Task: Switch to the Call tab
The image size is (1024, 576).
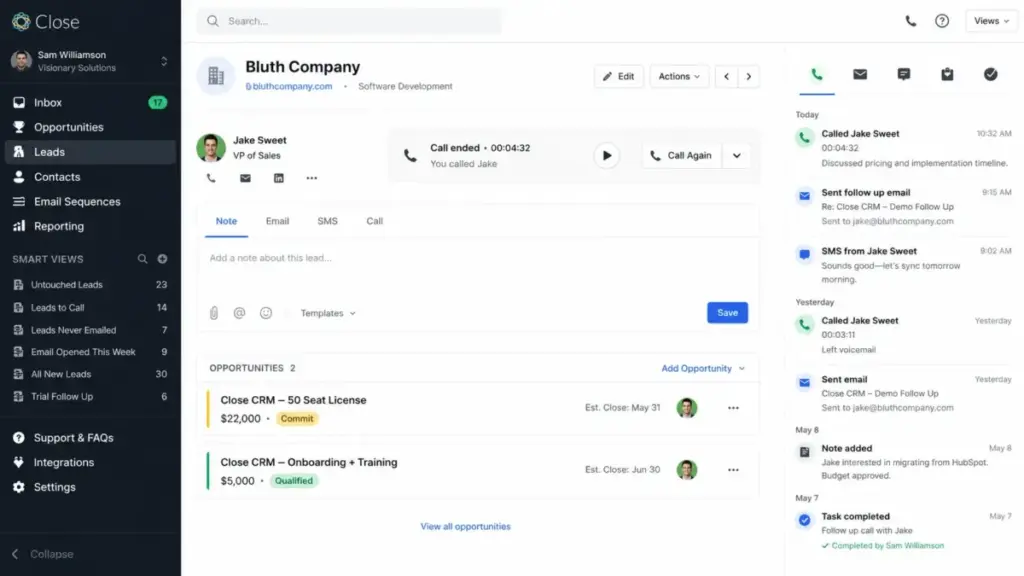Action: [x=374, y=221]
